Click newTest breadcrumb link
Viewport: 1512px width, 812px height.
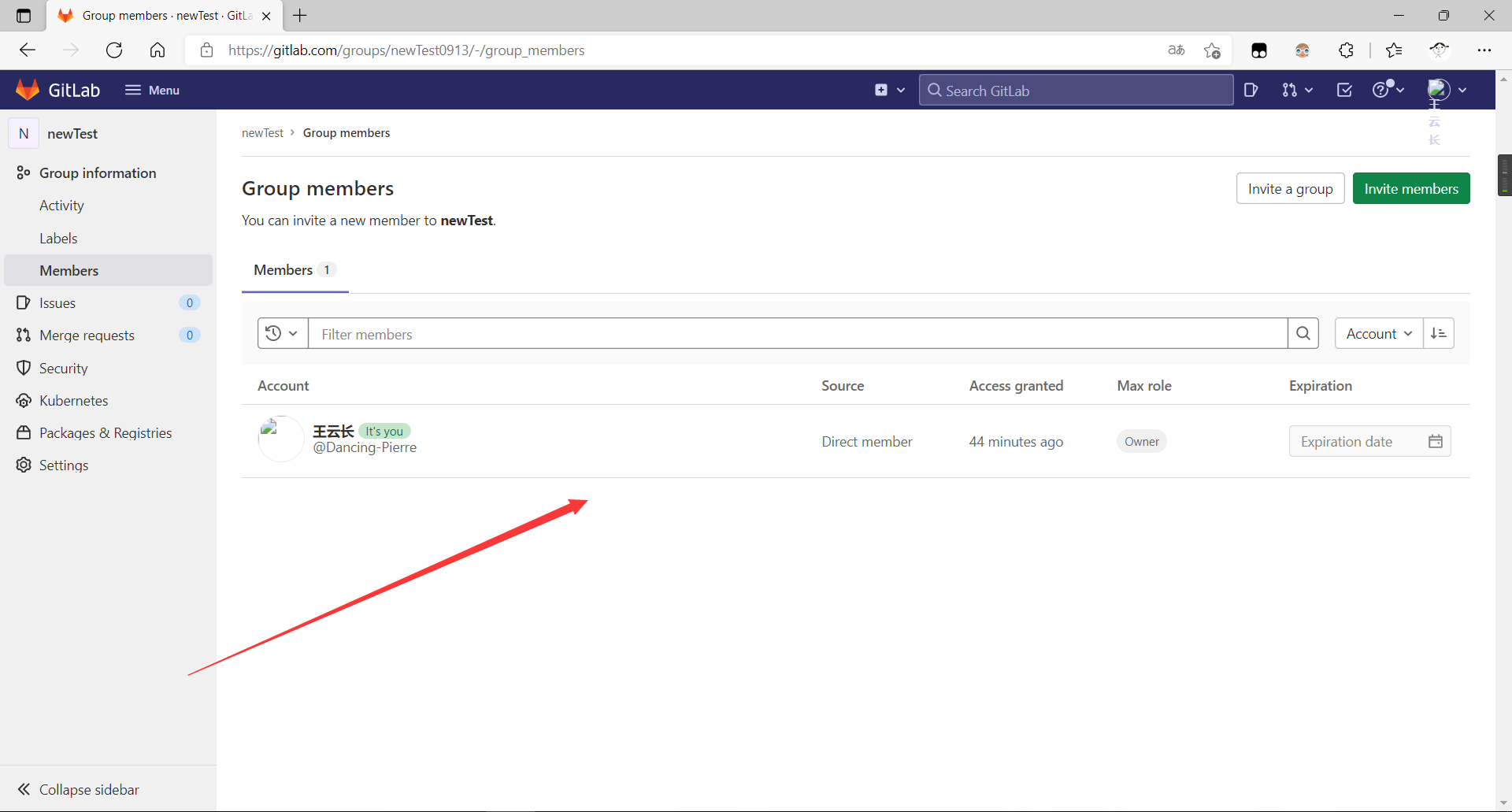(x=262, y=132)
